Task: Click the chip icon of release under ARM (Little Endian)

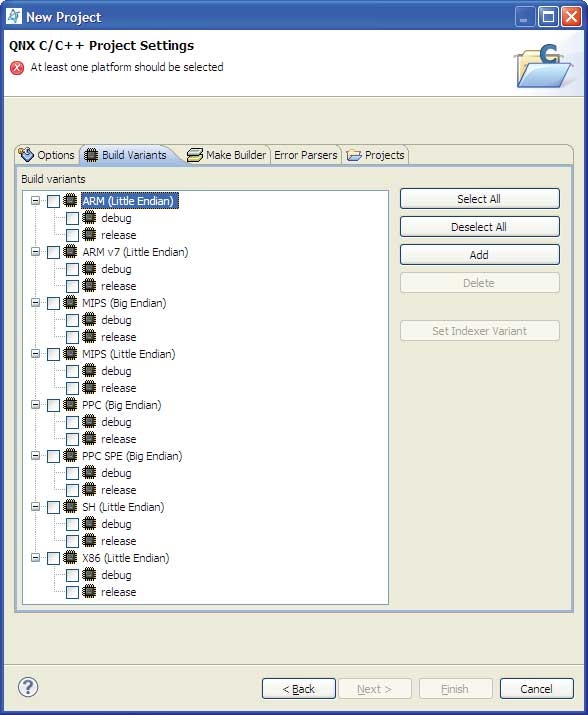Action: 89,234
